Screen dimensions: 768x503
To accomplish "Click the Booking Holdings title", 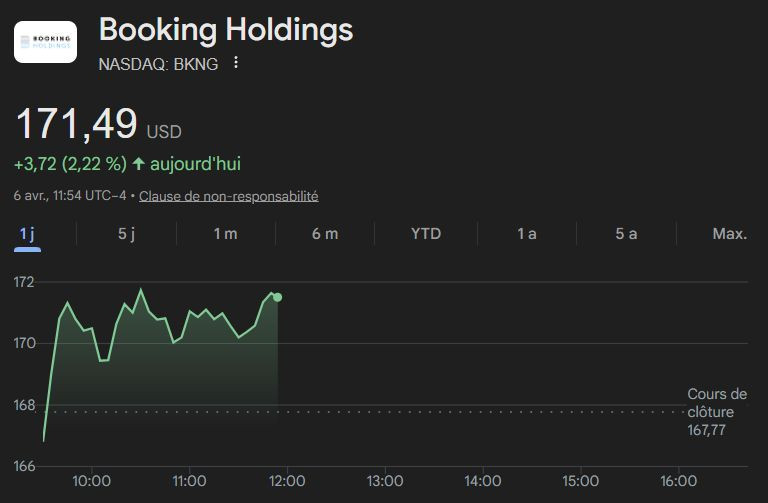I will [x=226, y=30].
